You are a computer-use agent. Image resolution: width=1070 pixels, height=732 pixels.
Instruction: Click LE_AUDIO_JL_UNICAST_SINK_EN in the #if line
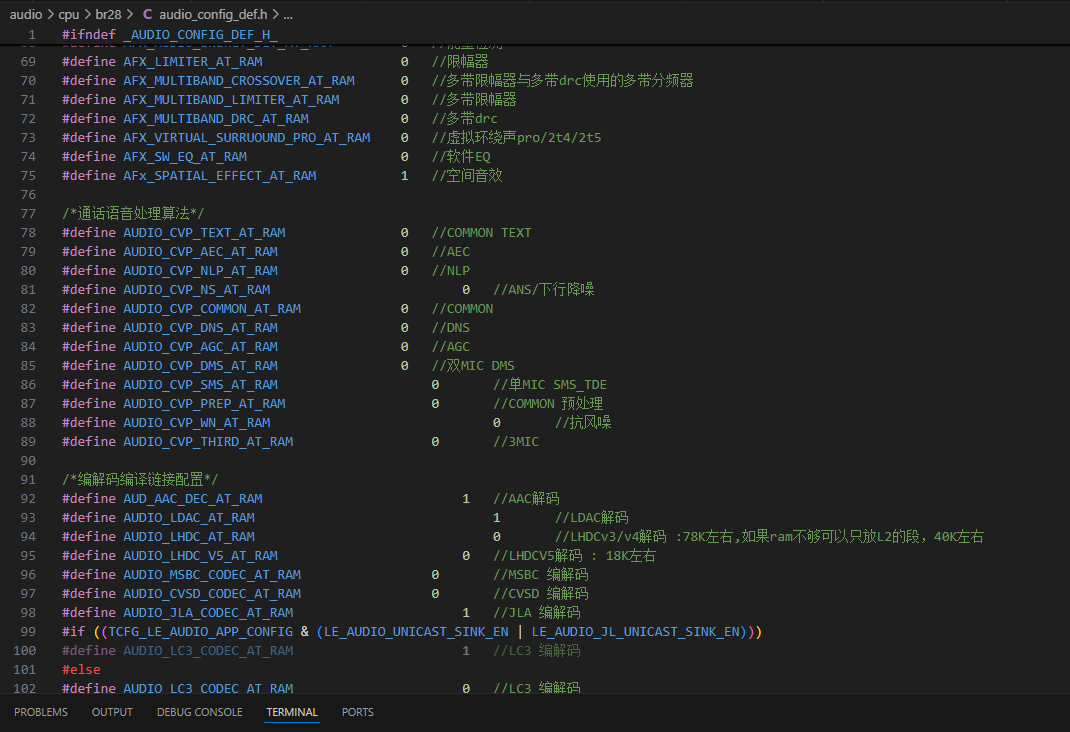tap(635, 632)
